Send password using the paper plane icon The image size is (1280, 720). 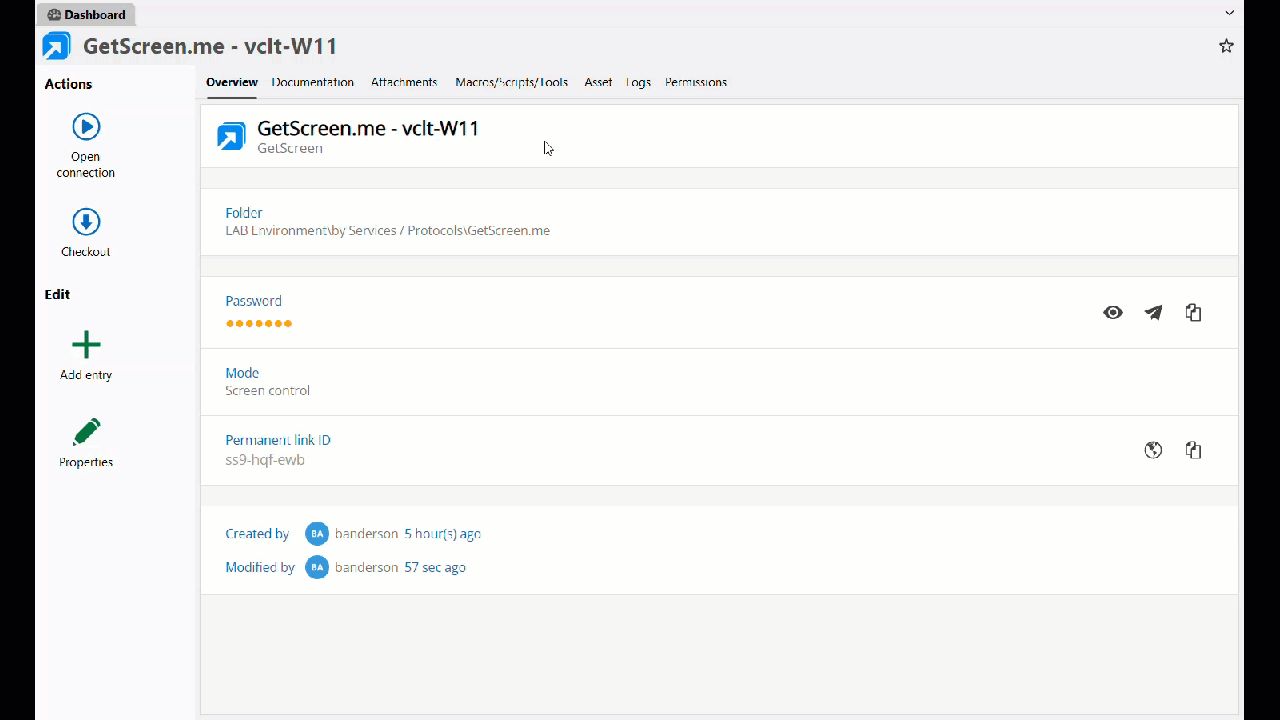click(1153, 313)
